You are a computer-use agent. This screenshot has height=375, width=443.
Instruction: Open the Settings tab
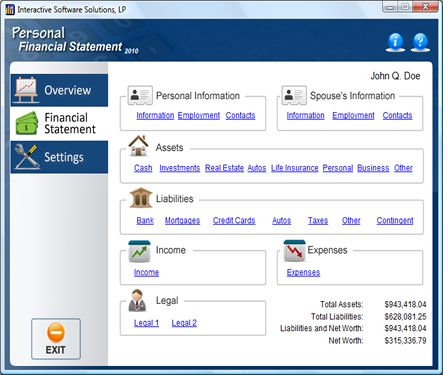click(59, 157)
